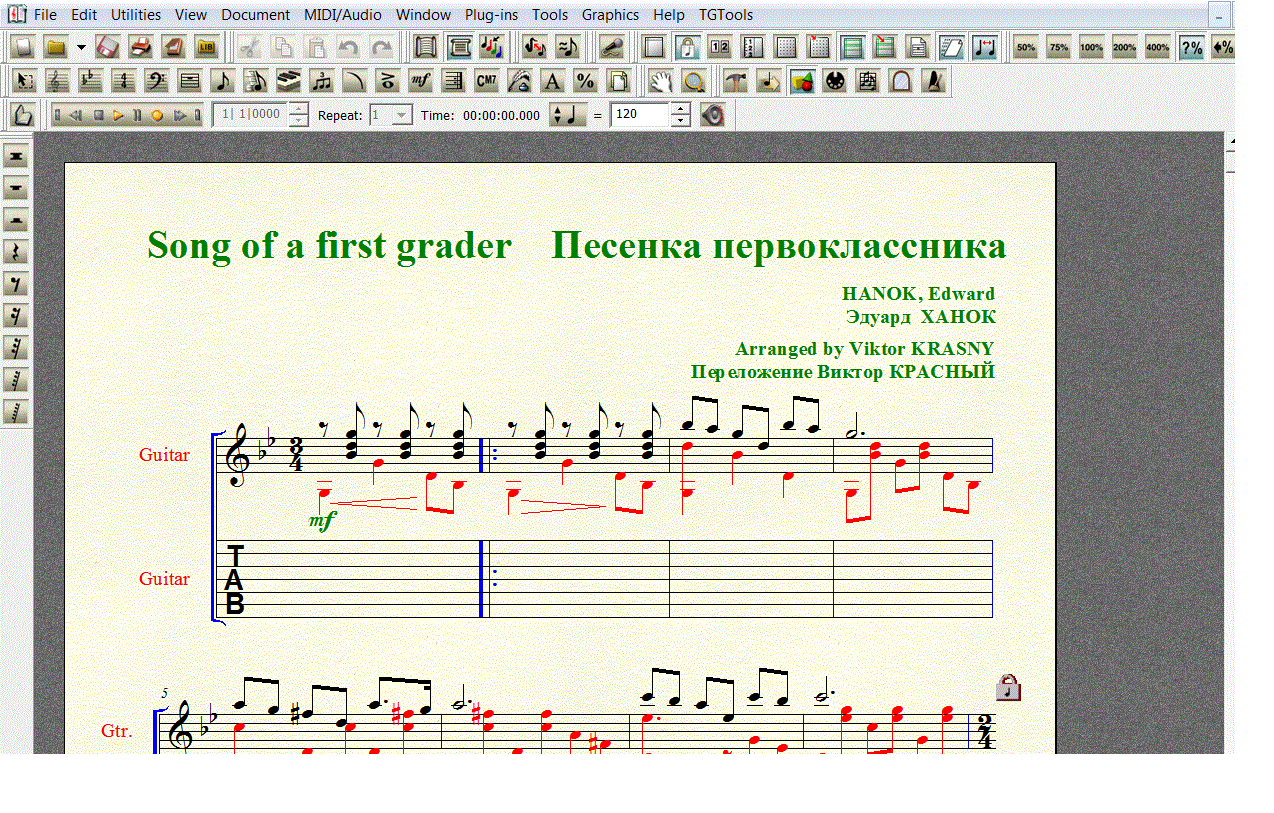
Task: Select the Zoom magnifier tool
Action: pos(694,81)
